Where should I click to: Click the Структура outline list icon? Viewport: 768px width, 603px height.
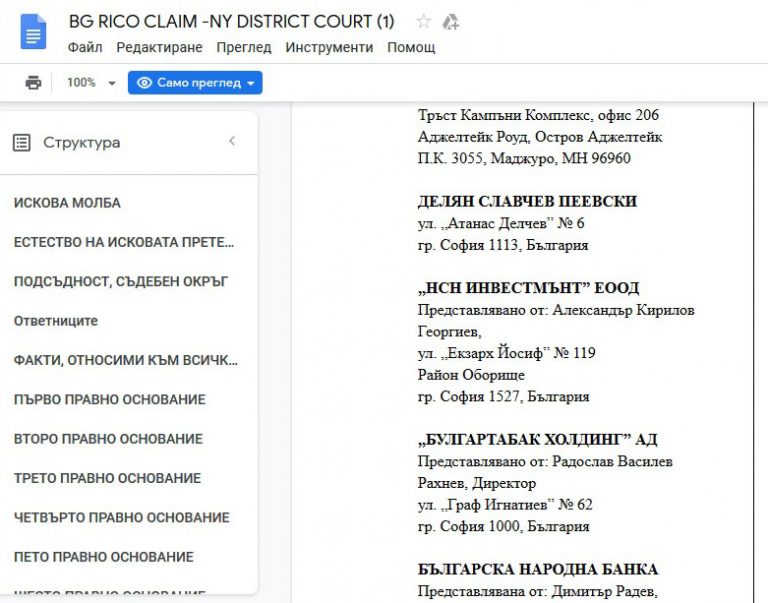tap(22, 143)
